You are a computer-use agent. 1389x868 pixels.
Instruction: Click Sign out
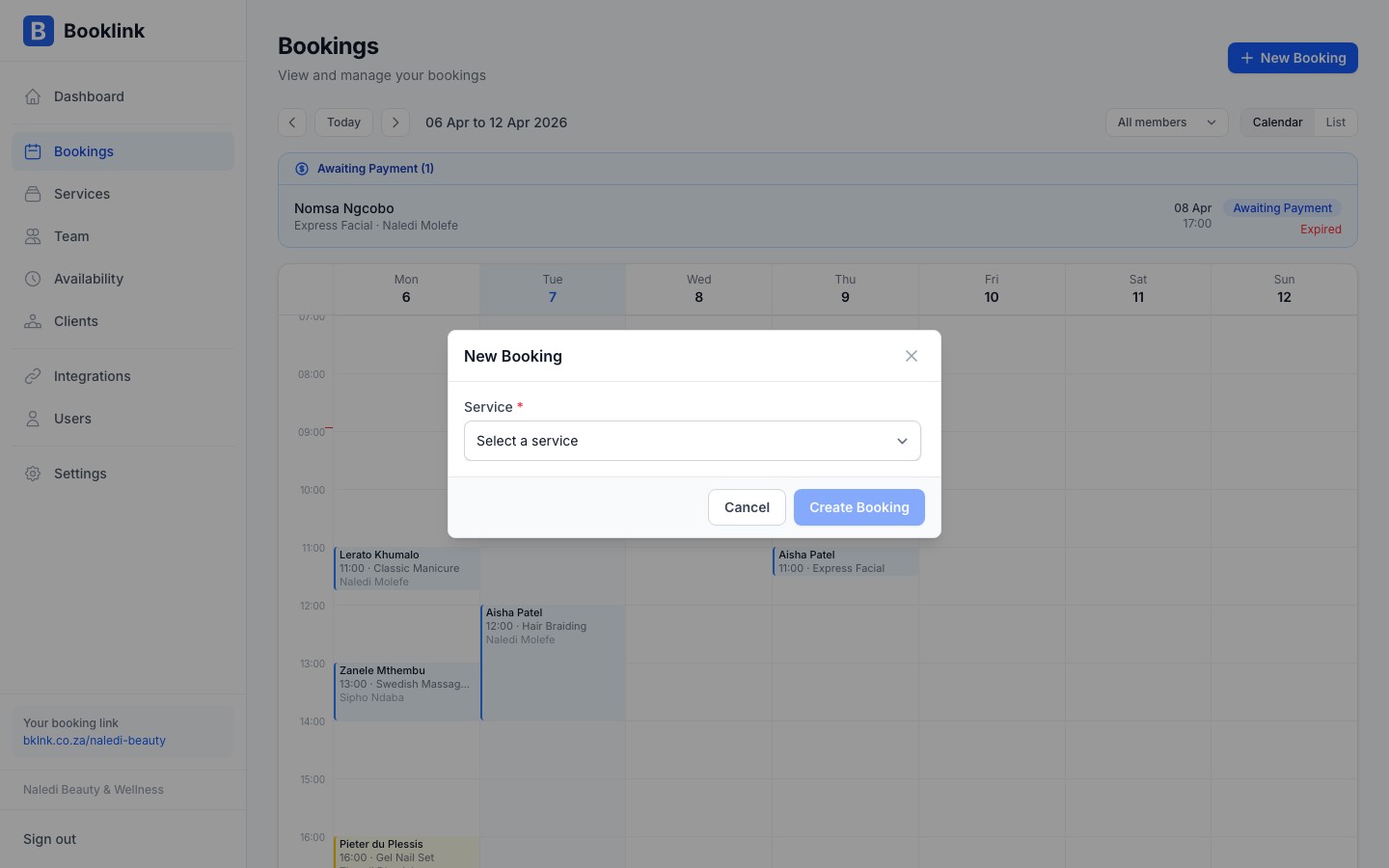[49, 839]
